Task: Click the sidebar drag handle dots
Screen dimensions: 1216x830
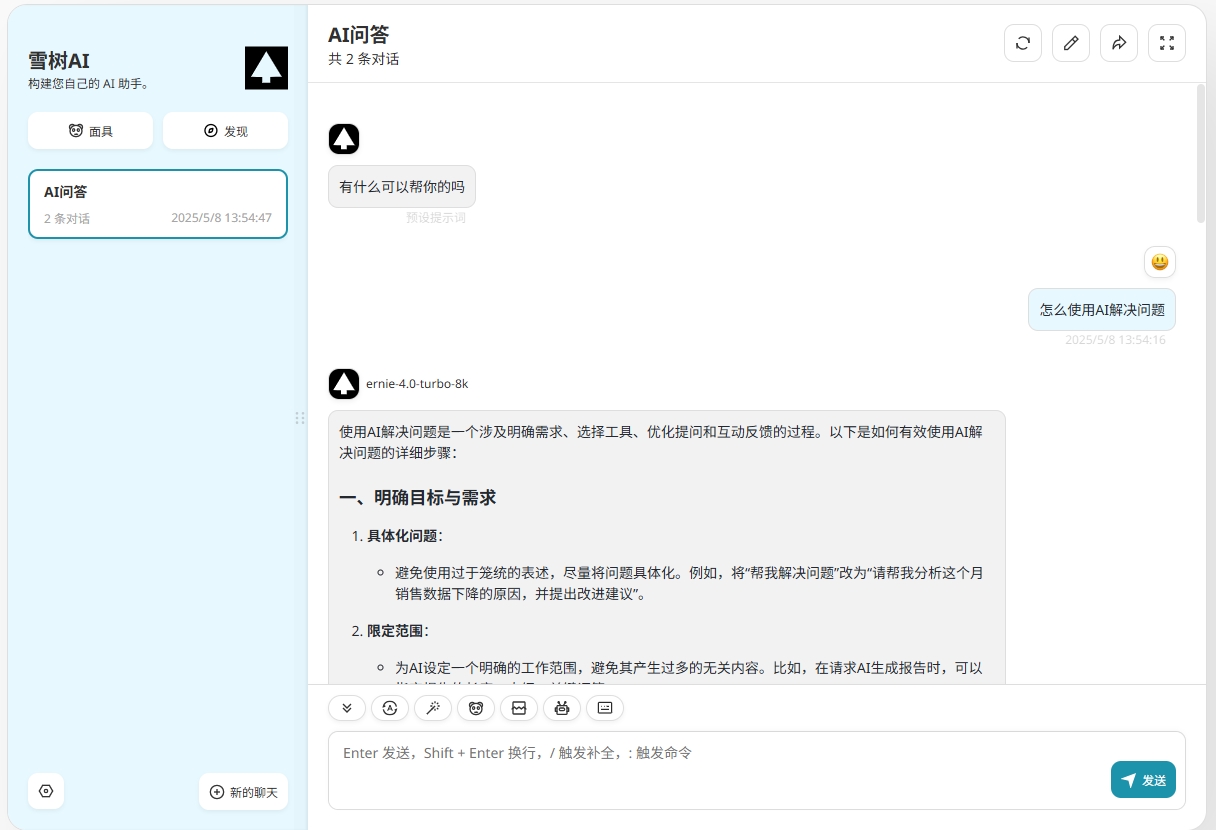Action: pos(300,417)
